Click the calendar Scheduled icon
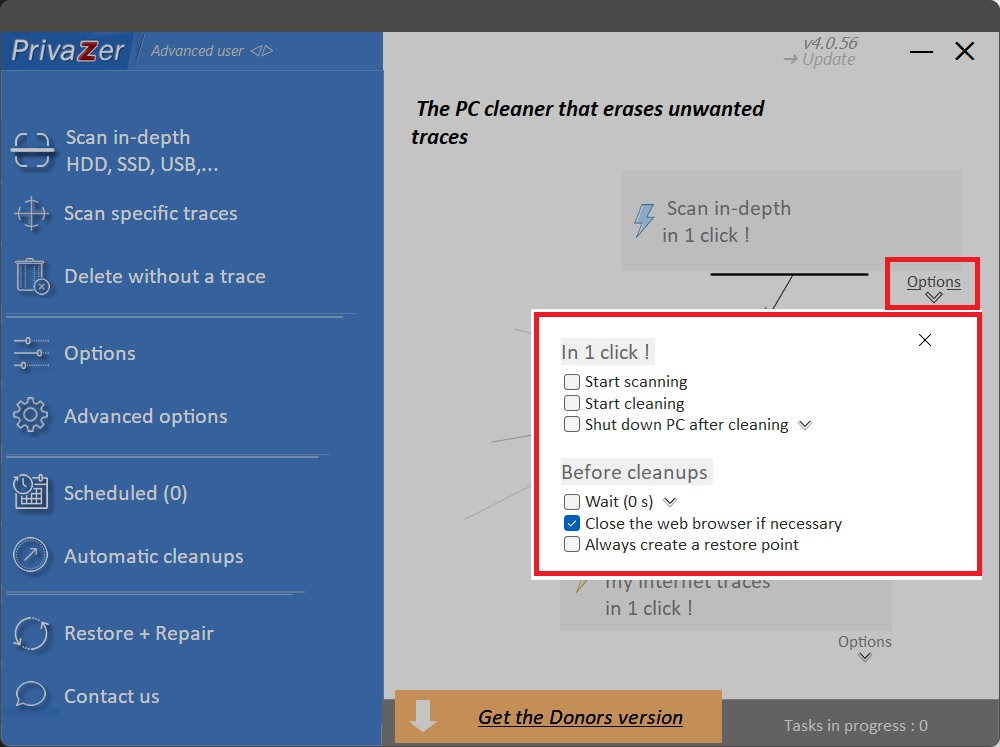The width and height of the screenshot is (1000, 747). tap(31, 493)
